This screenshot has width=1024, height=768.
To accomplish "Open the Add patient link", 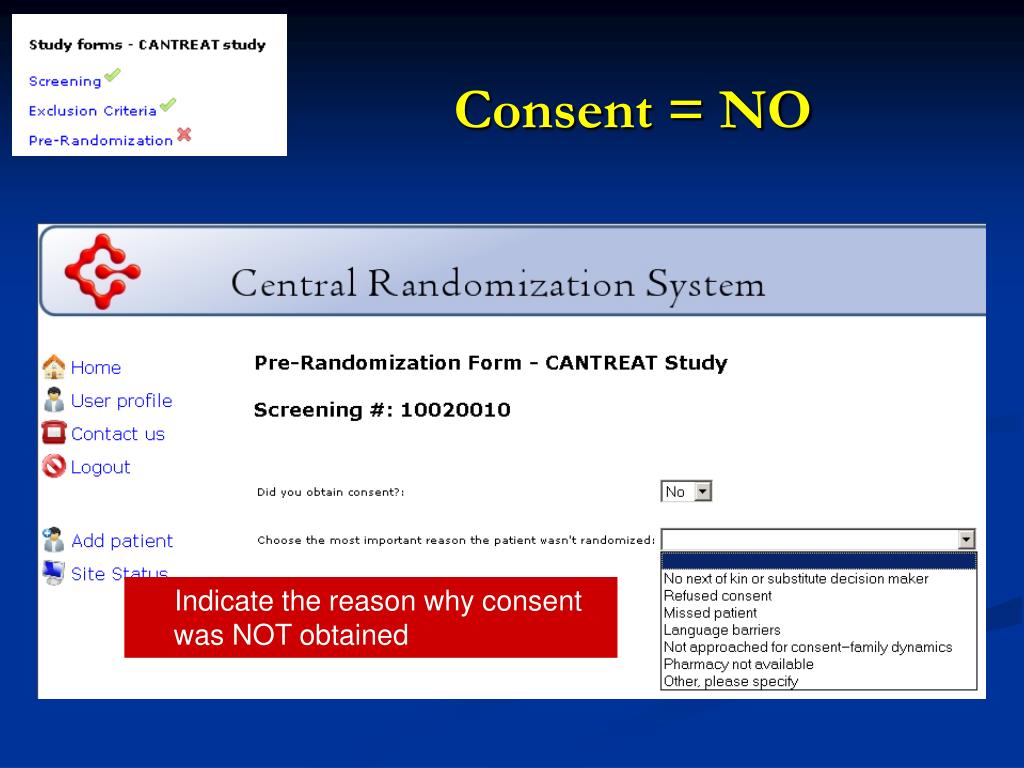I will coord(122,541).
